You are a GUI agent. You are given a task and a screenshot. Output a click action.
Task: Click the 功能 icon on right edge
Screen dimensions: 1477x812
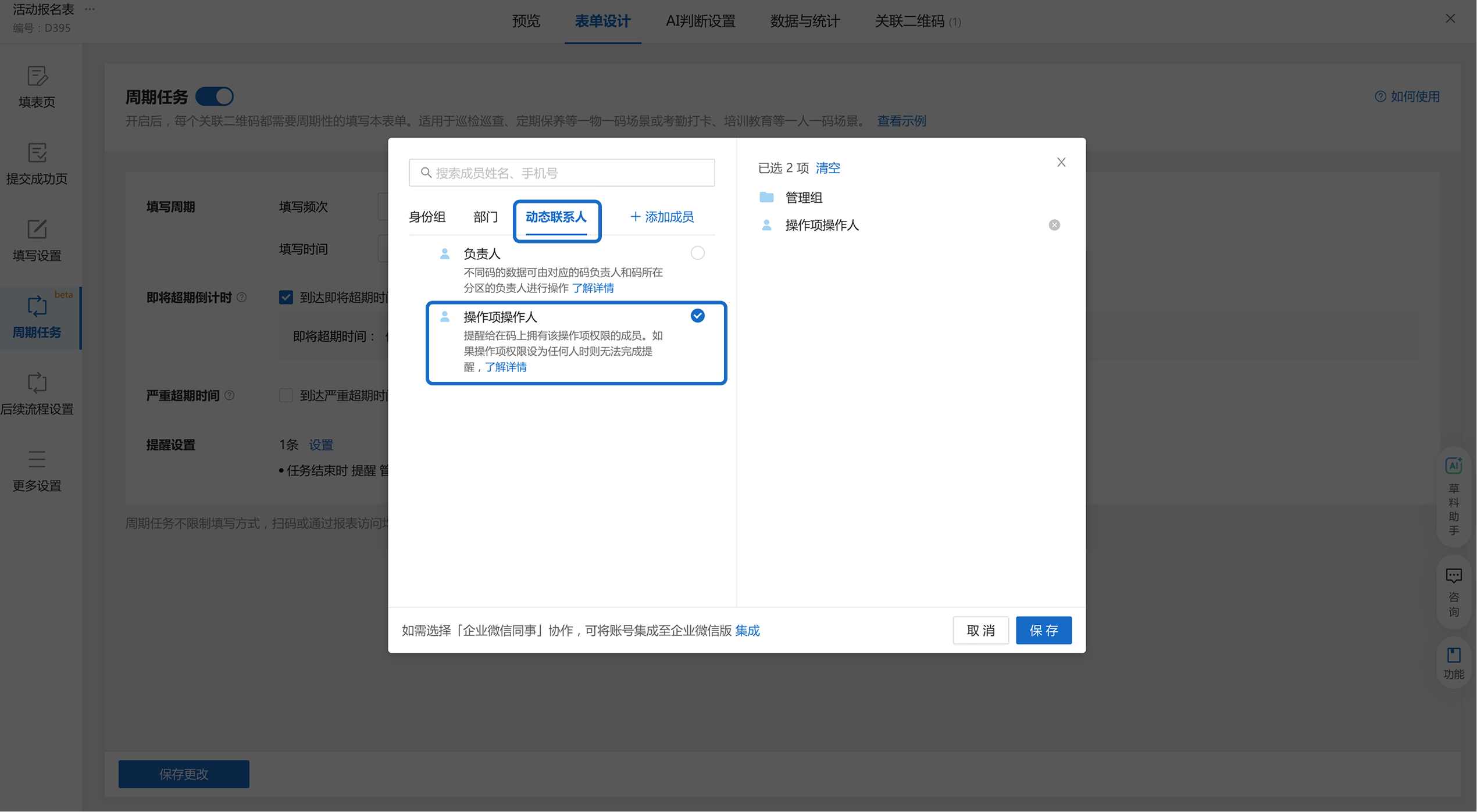click(1453, 656)
